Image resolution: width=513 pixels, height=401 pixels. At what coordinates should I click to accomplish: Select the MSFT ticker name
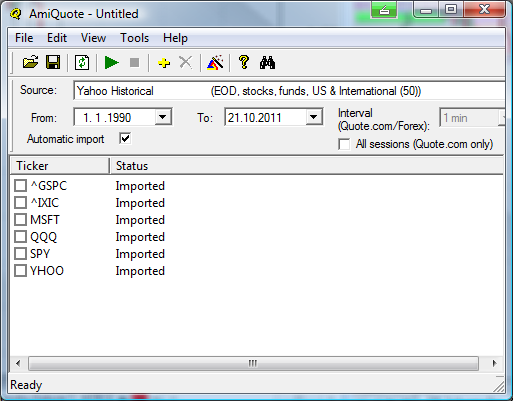pos(45,220)
